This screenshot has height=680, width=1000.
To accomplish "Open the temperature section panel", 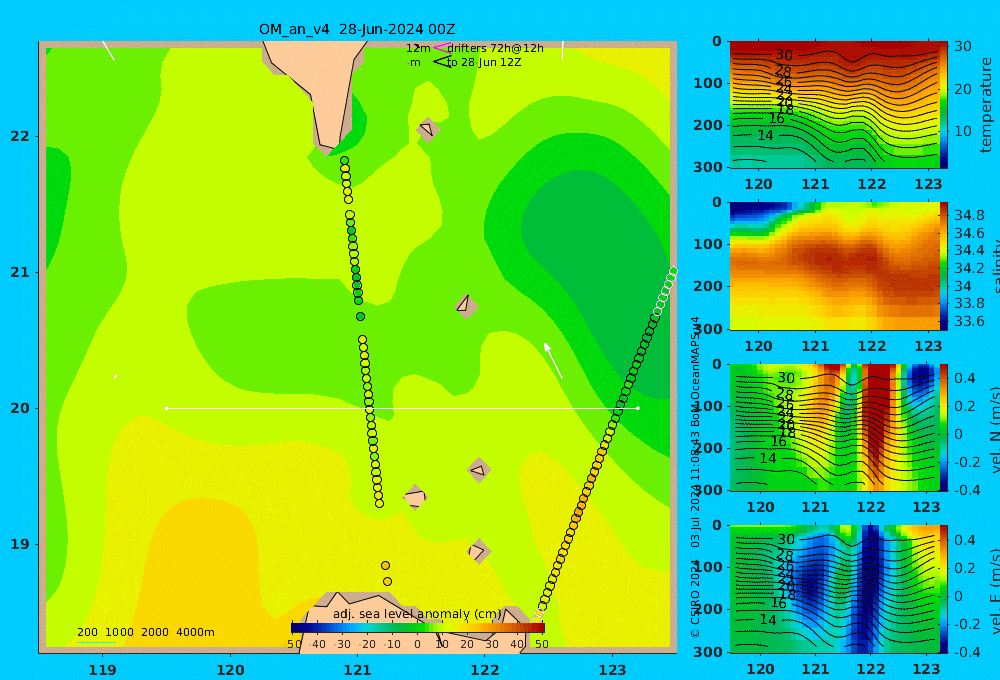I will 834,105.
